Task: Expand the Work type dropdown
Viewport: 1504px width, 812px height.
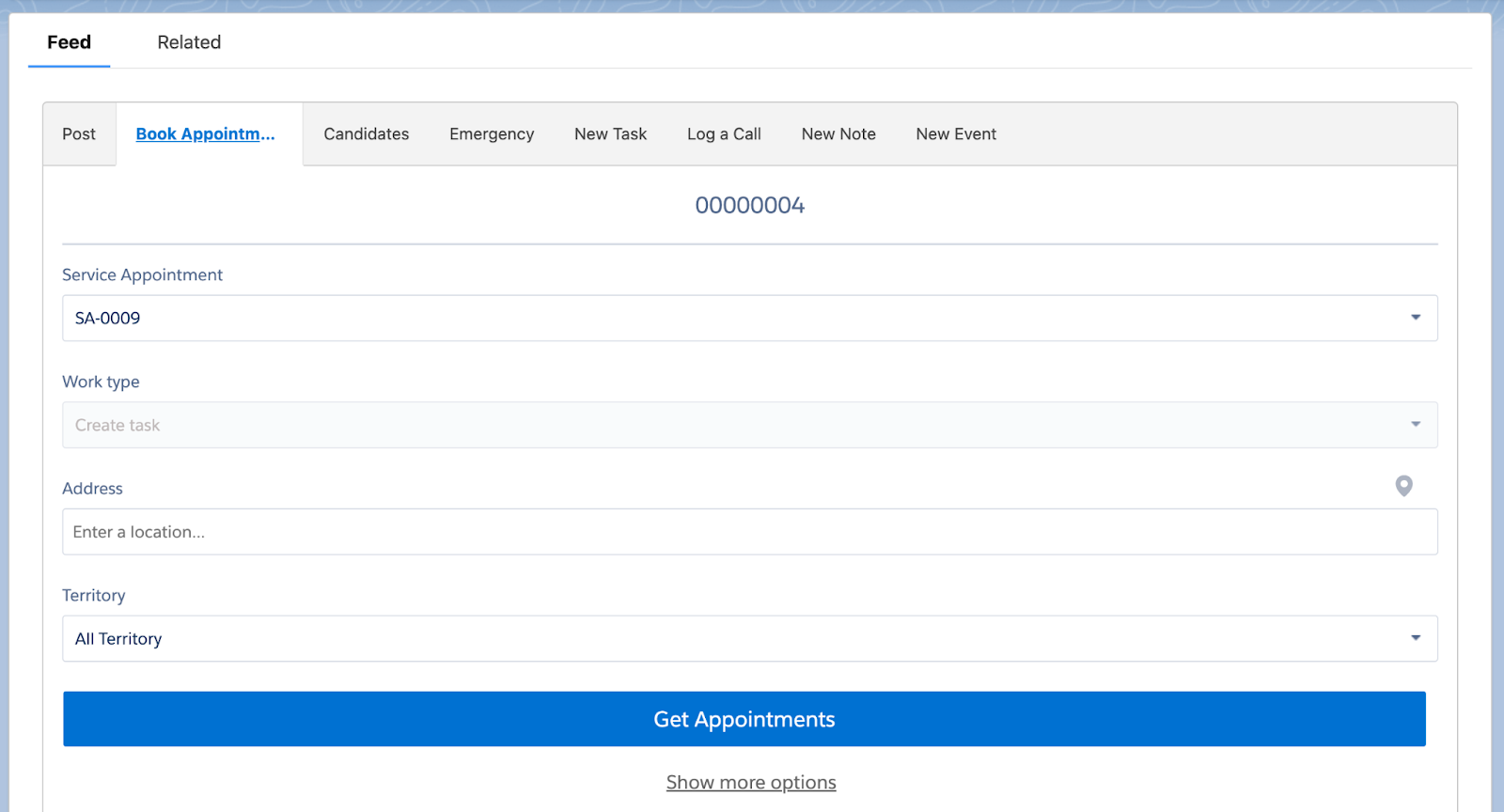Action: (749, 425)
